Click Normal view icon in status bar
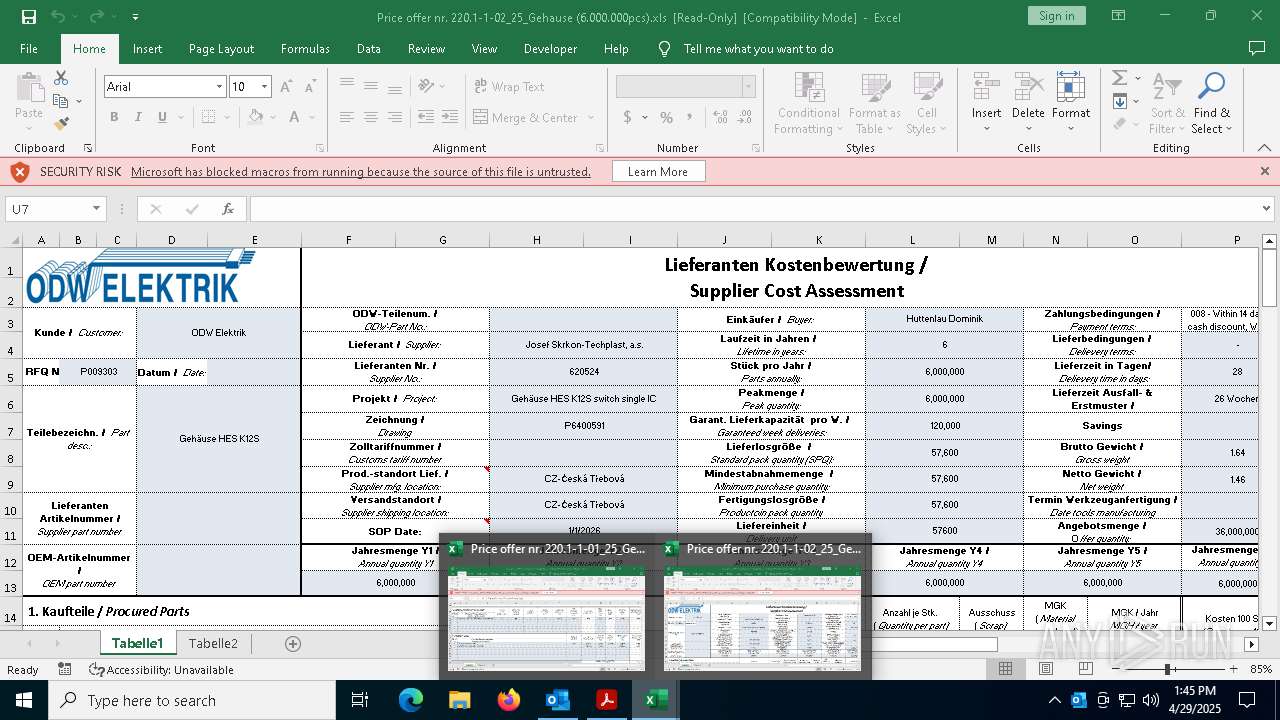Screen dimensions: 1280x720 tap(1006, 669)
